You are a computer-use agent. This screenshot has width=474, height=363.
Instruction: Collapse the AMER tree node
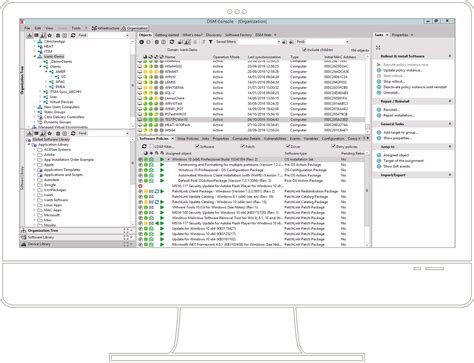coord(46,72)
